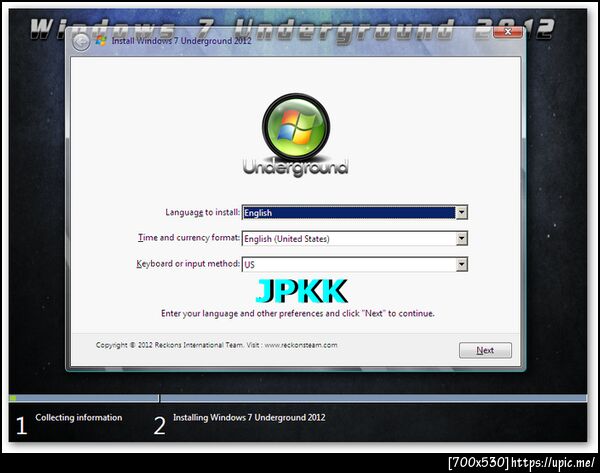Click the setup progress bar above Collecting information
Screen dimensions: 600x473
83,398
